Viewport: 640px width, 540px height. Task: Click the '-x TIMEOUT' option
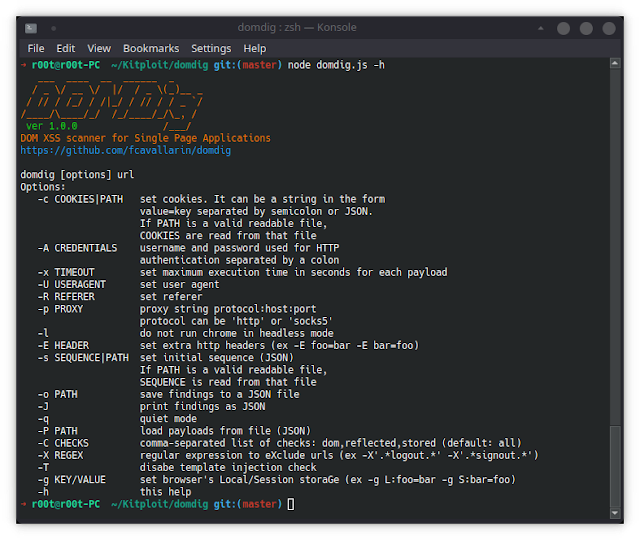(x=66, y=273)
